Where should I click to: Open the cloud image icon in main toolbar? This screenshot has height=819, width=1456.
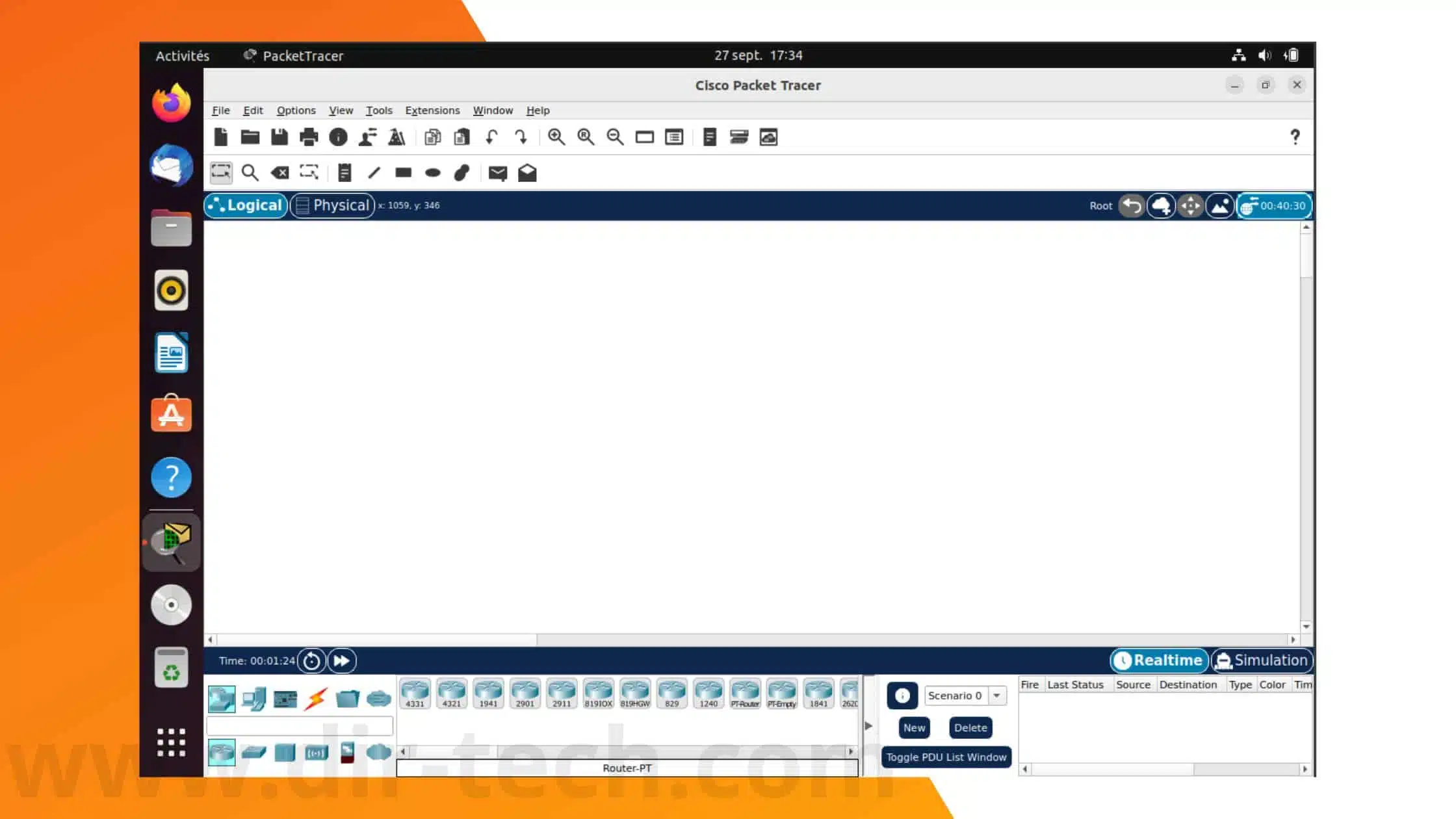coord(768,137)
